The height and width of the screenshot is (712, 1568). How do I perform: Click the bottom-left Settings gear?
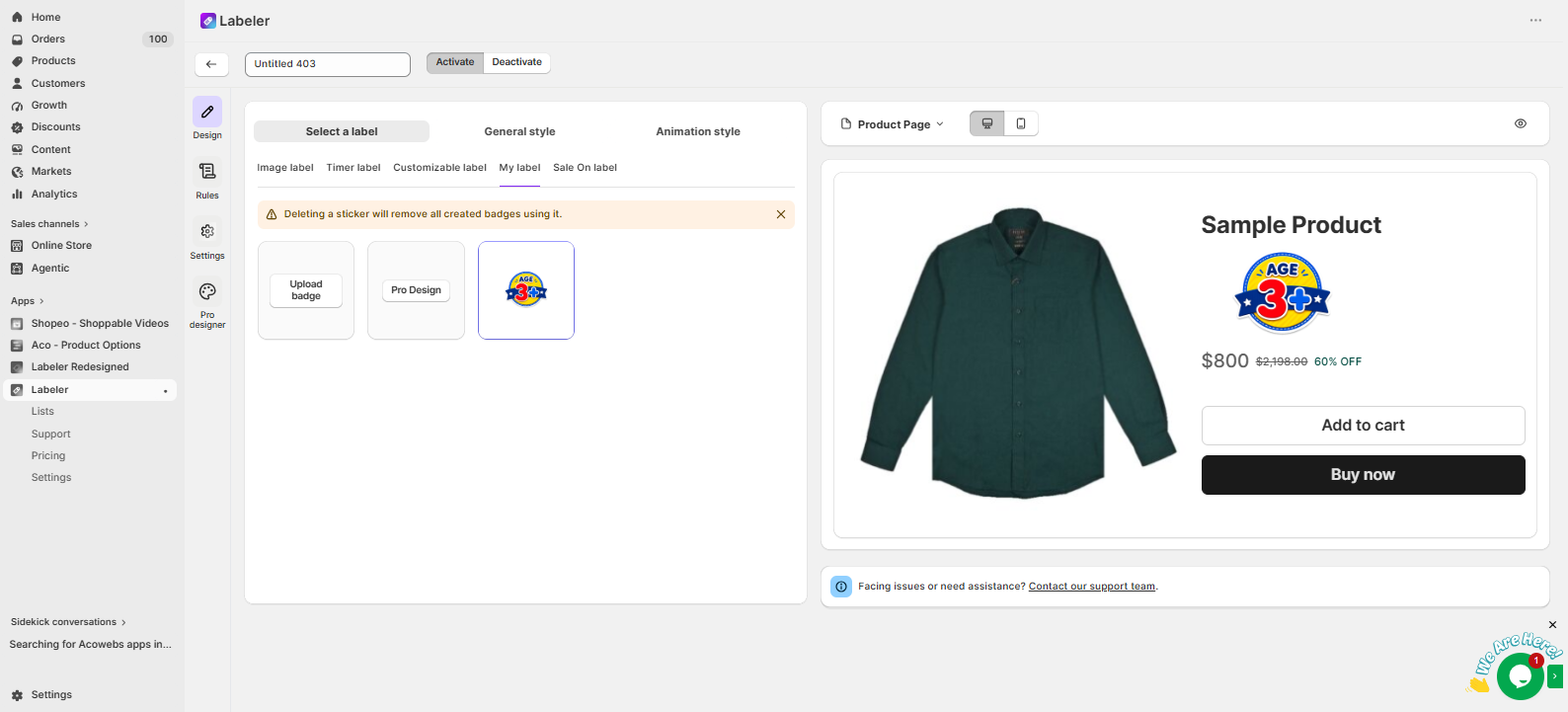click(17, 695)
